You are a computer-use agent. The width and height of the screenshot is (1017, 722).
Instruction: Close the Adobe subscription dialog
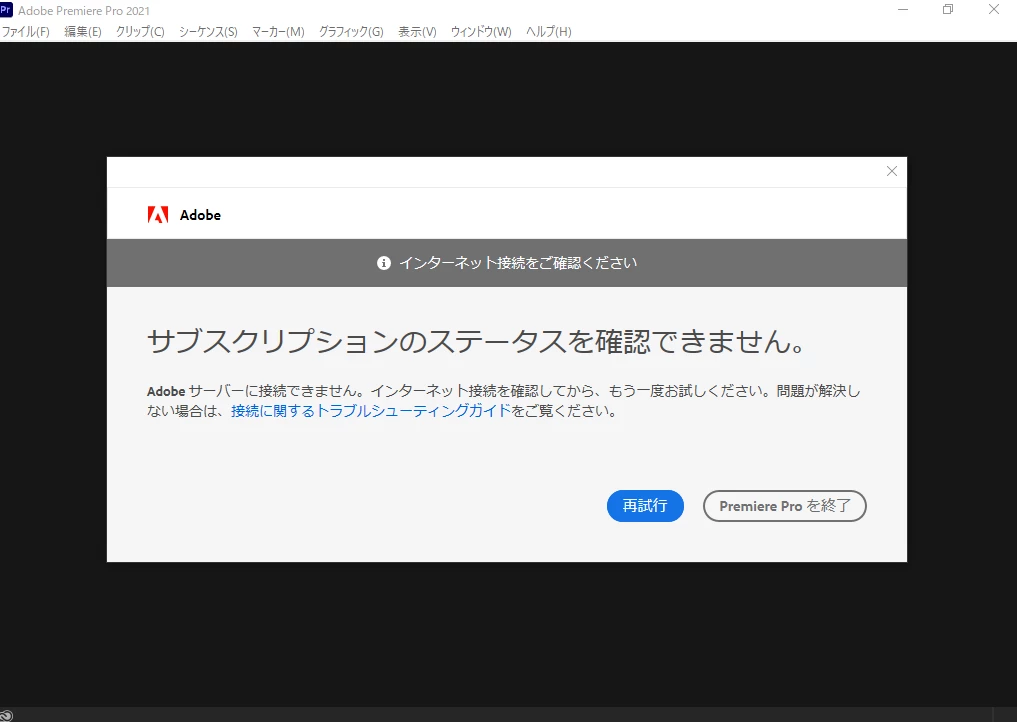click(x=892, y=171)
